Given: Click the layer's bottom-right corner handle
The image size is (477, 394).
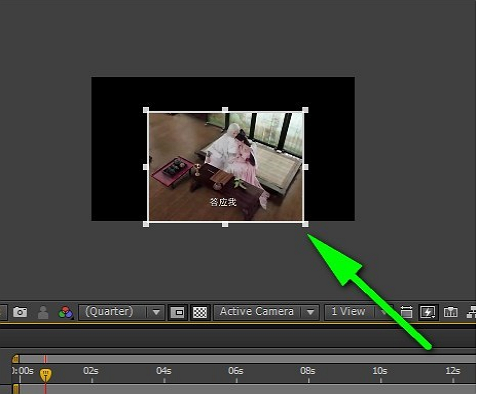Looking at the screenshot, I should pyautogui.click(x=305, y=224).
